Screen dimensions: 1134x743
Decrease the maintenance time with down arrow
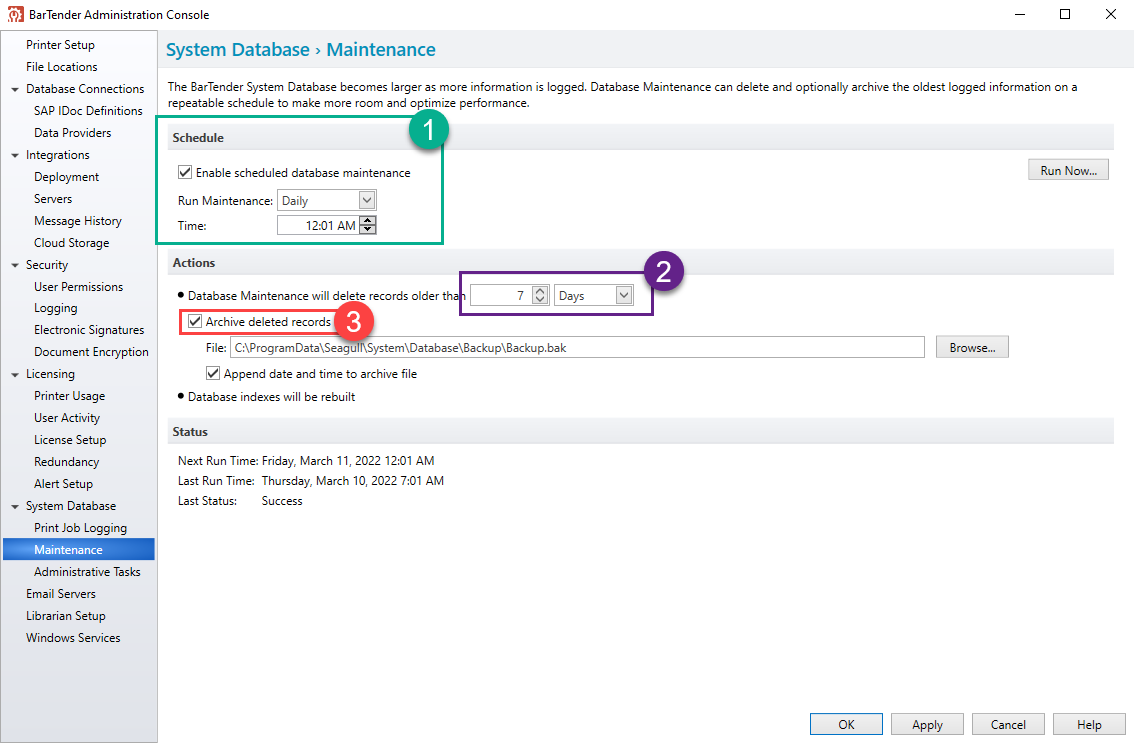tap(368, 229)
